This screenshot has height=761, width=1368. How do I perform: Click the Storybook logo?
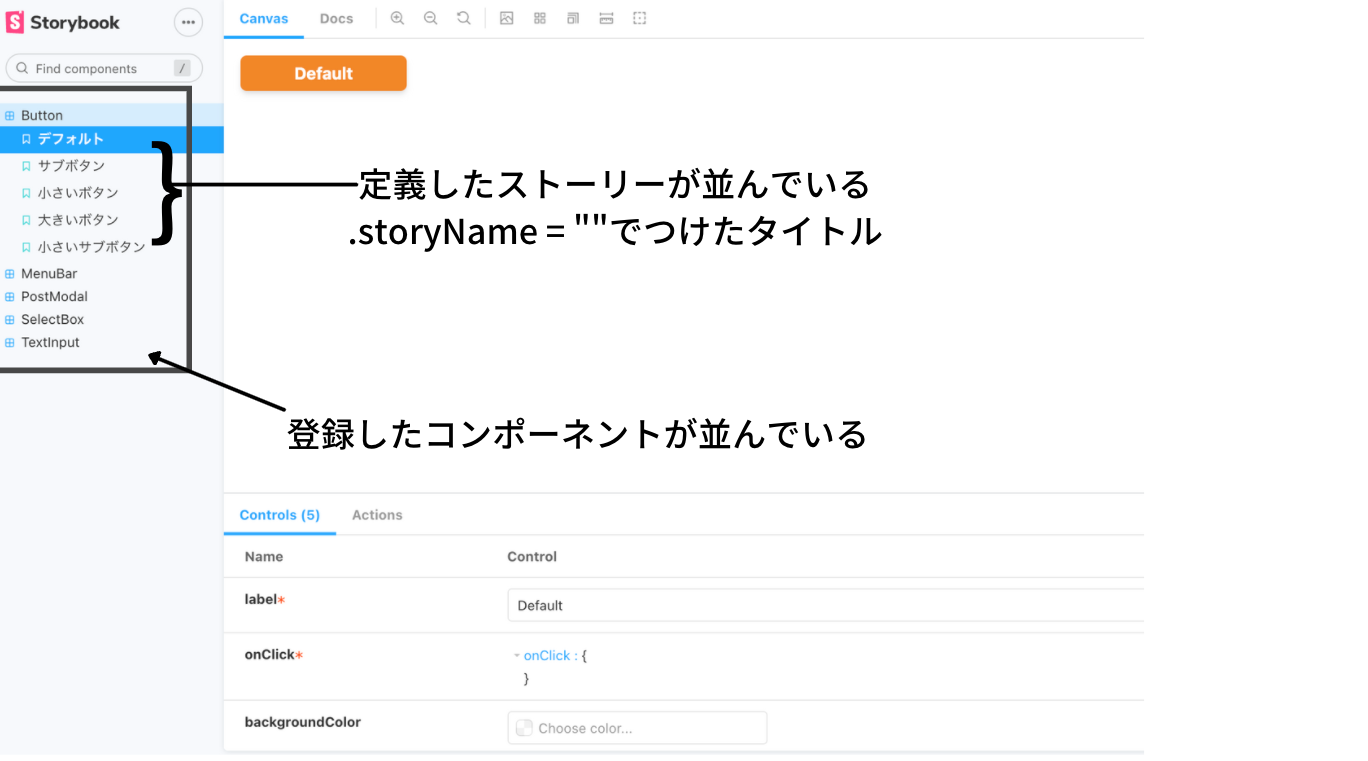tap(62, 22)
